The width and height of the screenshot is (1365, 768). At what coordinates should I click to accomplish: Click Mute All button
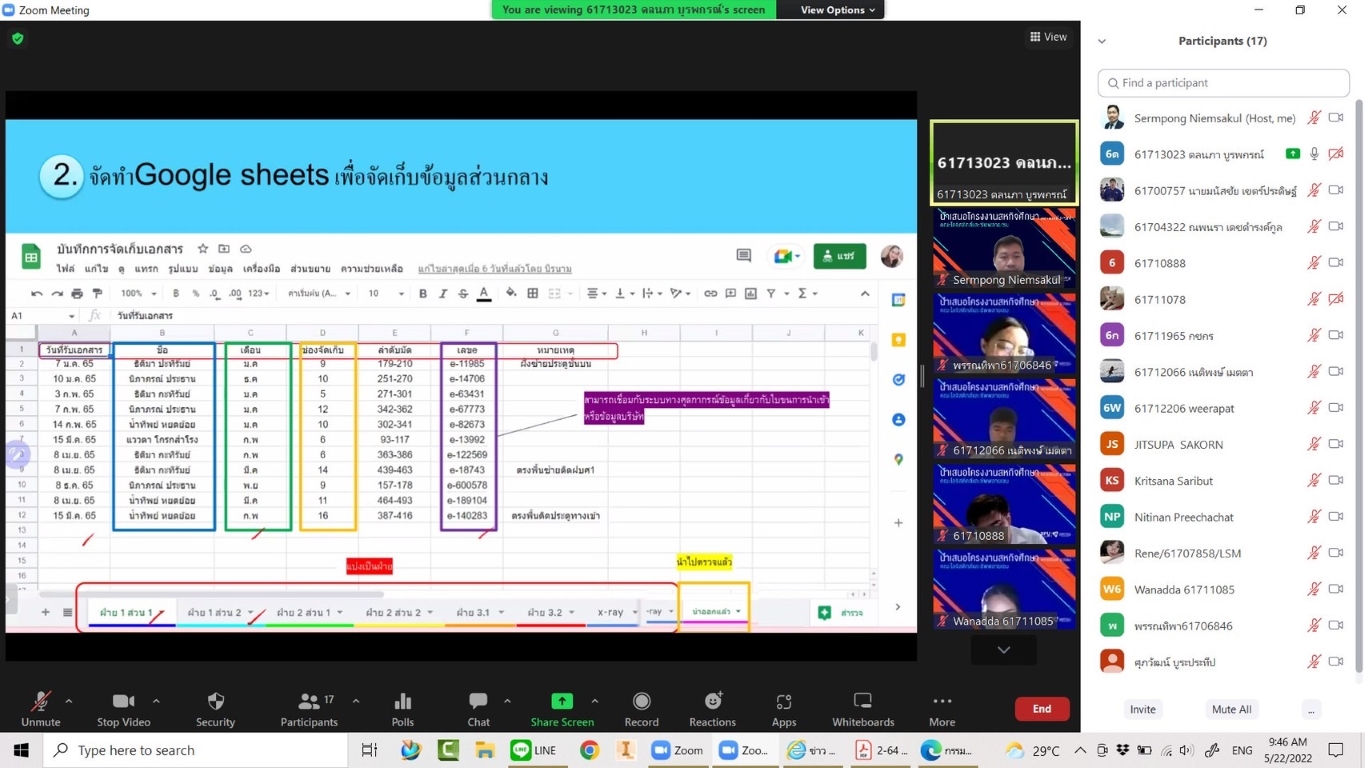pyautogui.click(x=1231, y=709)
